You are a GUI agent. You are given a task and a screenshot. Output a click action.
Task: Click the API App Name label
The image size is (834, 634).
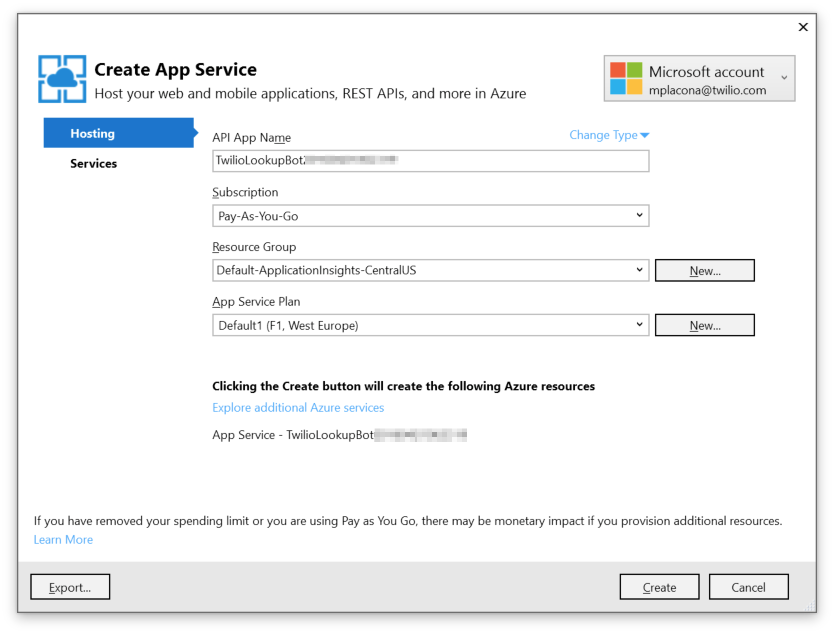pyautogui.click(x=252, y=138)
